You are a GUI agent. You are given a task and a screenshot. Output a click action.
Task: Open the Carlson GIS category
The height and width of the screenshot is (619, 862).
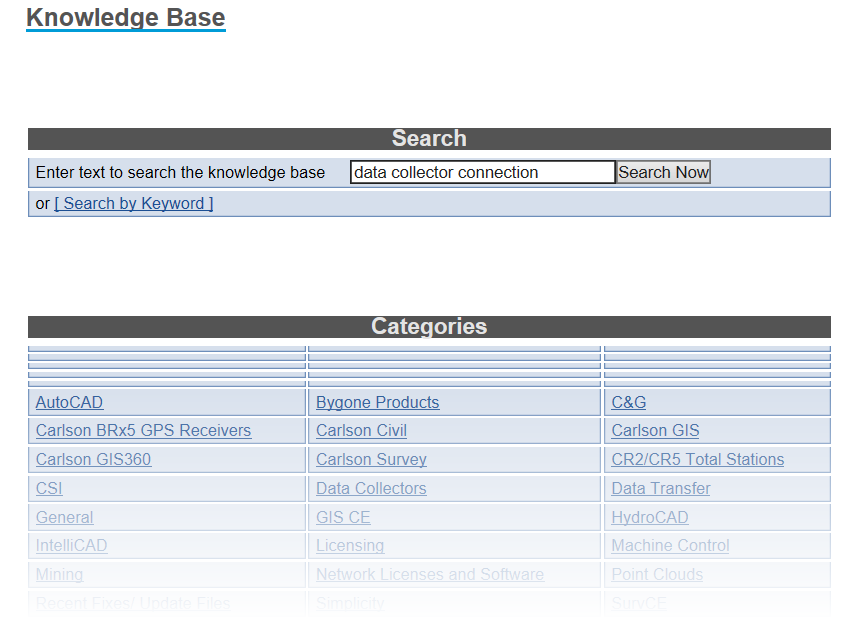[x=655, y=430]
